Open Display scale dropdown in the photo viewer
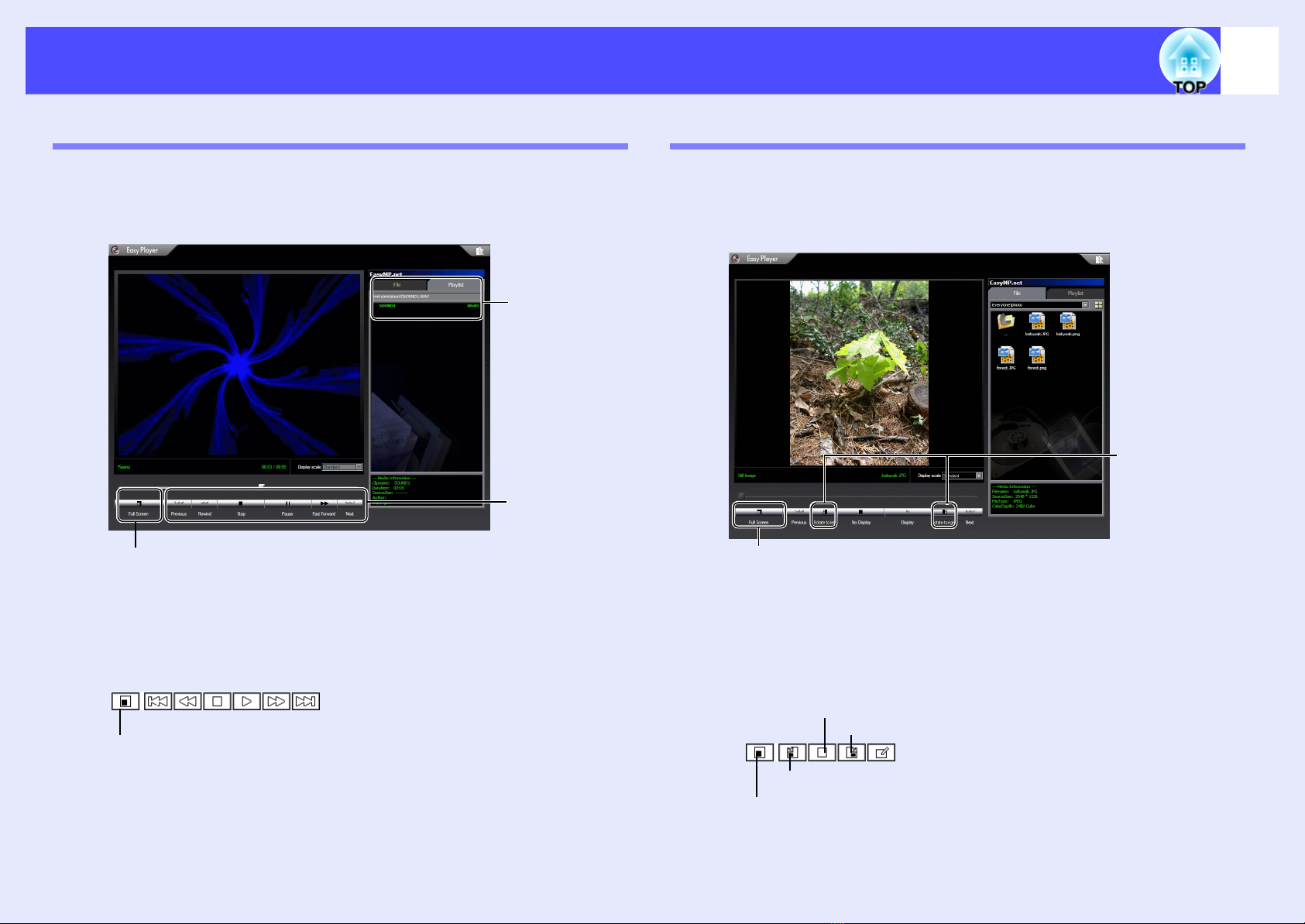1305x924 pixels. pyautogui.click(x=979, y=476)
